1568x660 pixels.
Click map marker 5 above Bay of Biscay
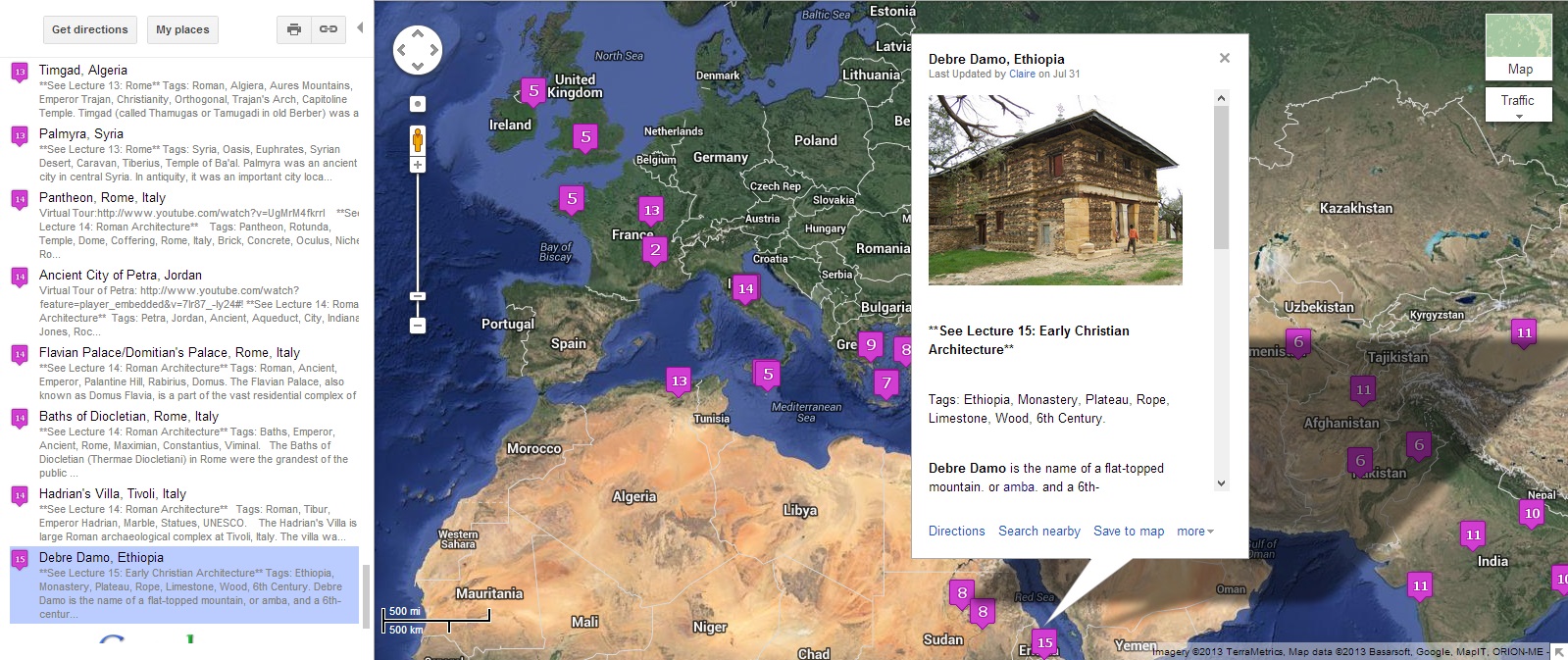pyautogui.click(x=572, y=199)
